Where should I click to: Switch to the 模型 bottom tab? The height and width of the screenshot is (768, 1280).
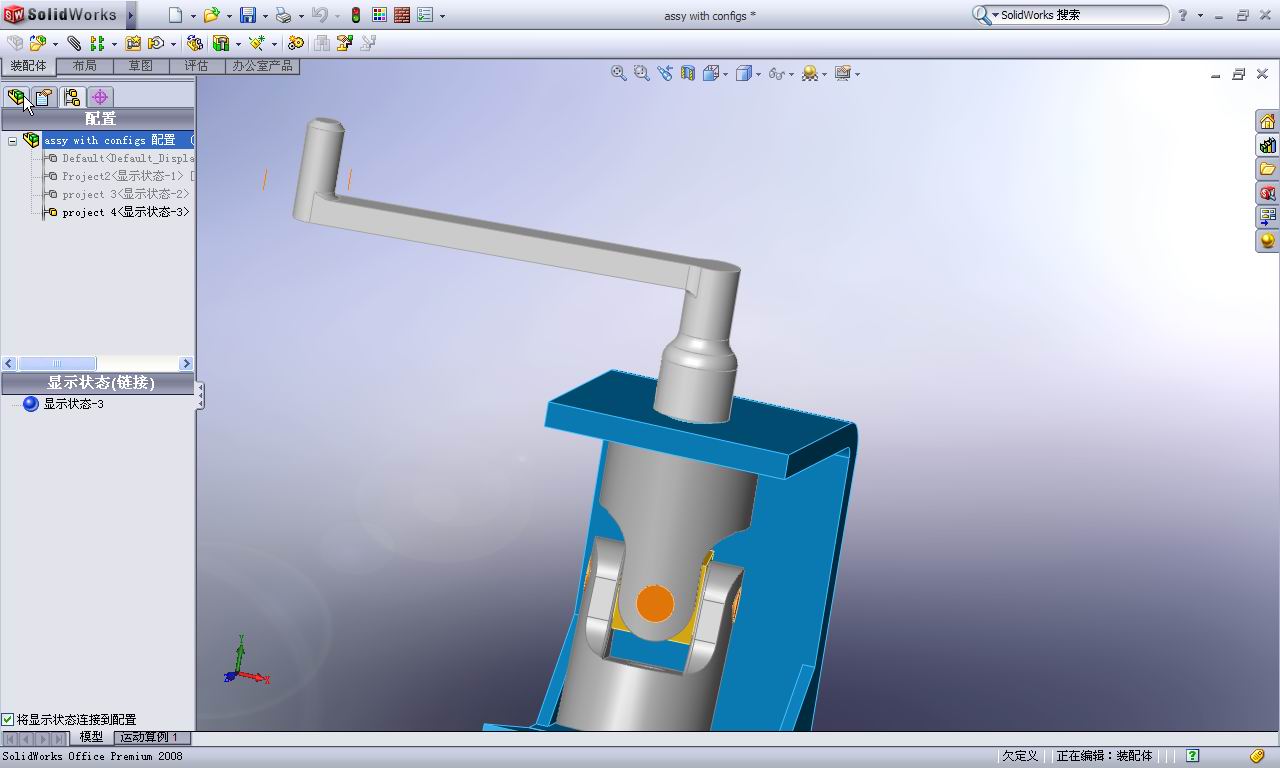coord(91,737)
